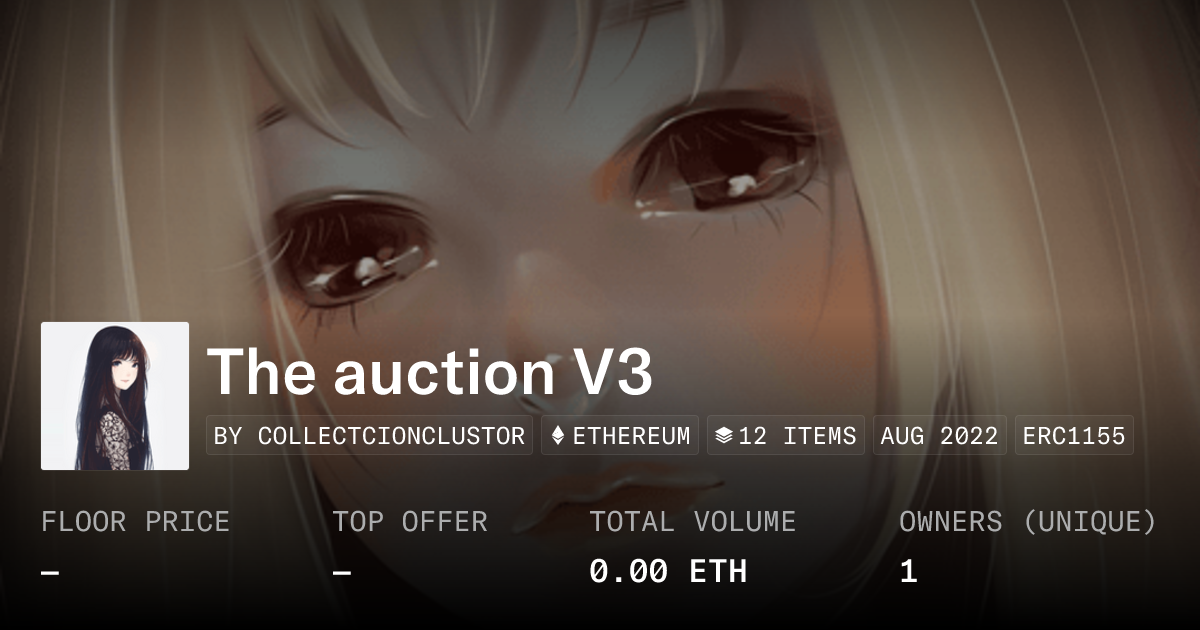Click the AUG 2022 date badge
1200x630 pixels.
coord(940,436)
